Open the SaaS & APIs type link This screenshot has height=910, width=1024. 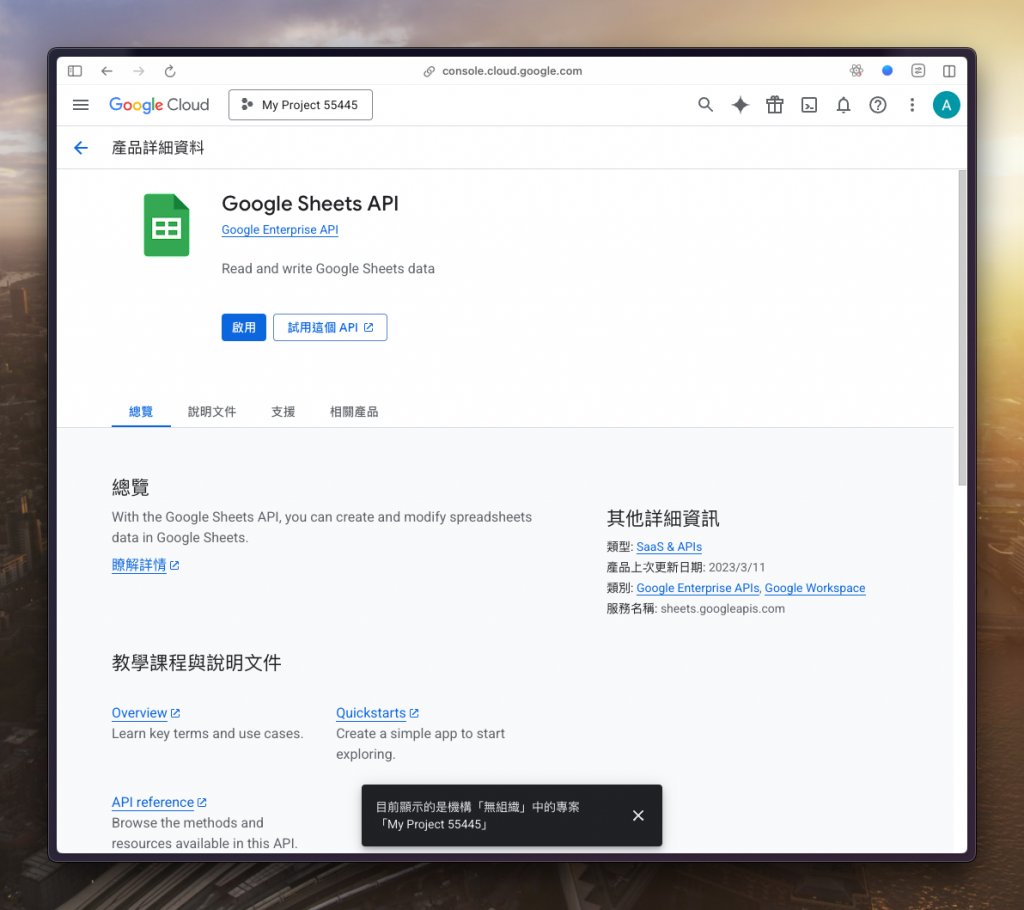tap(669, 547)
